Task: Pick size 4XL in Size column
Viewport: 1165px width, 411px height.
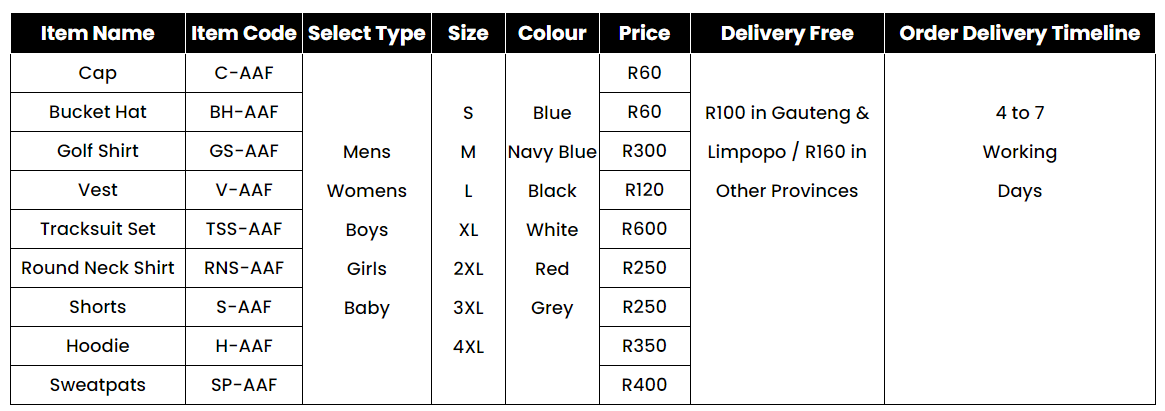Action: [468, 347]
